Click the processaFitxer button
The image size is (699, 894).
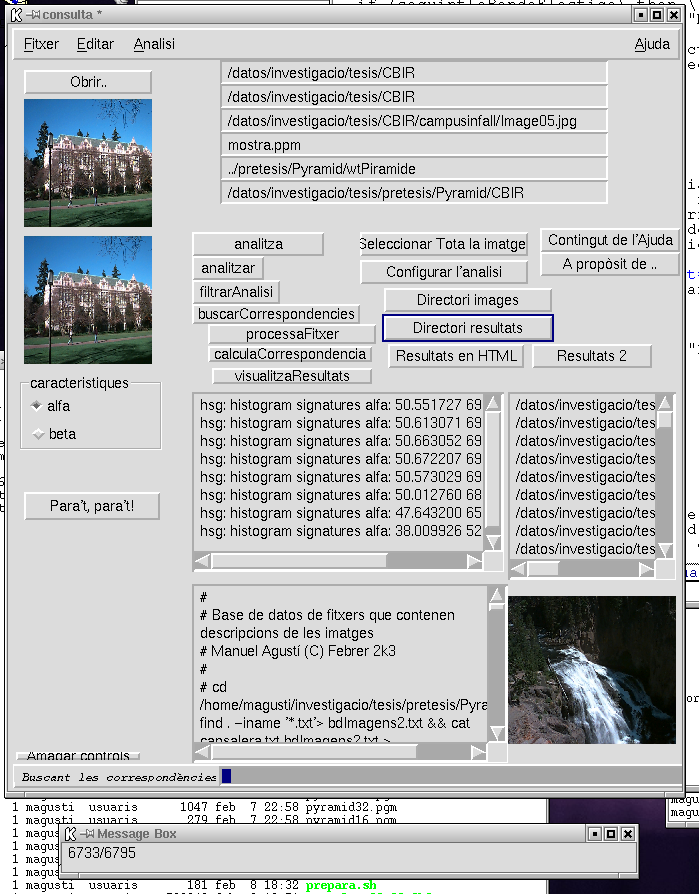pos(292,334)
